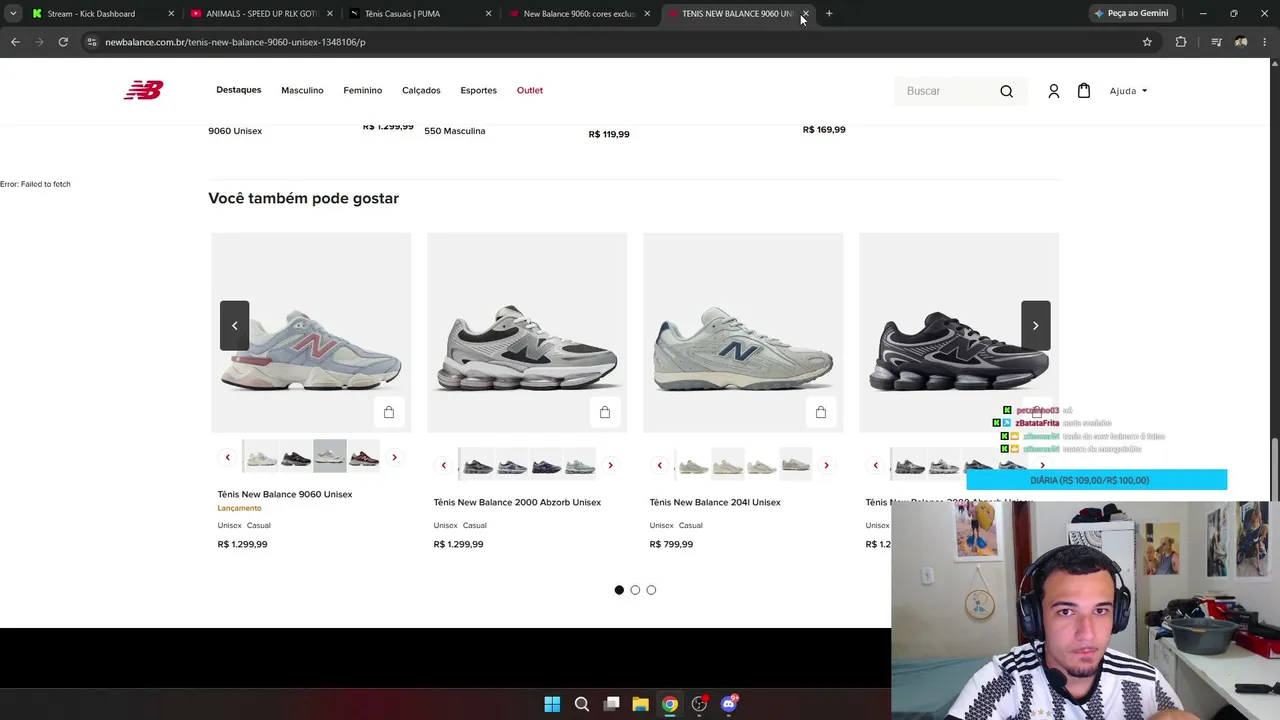Switch to the New Balance 9060: cores tab
Viewport: 1280px width, 720px height.
[578, 14]
